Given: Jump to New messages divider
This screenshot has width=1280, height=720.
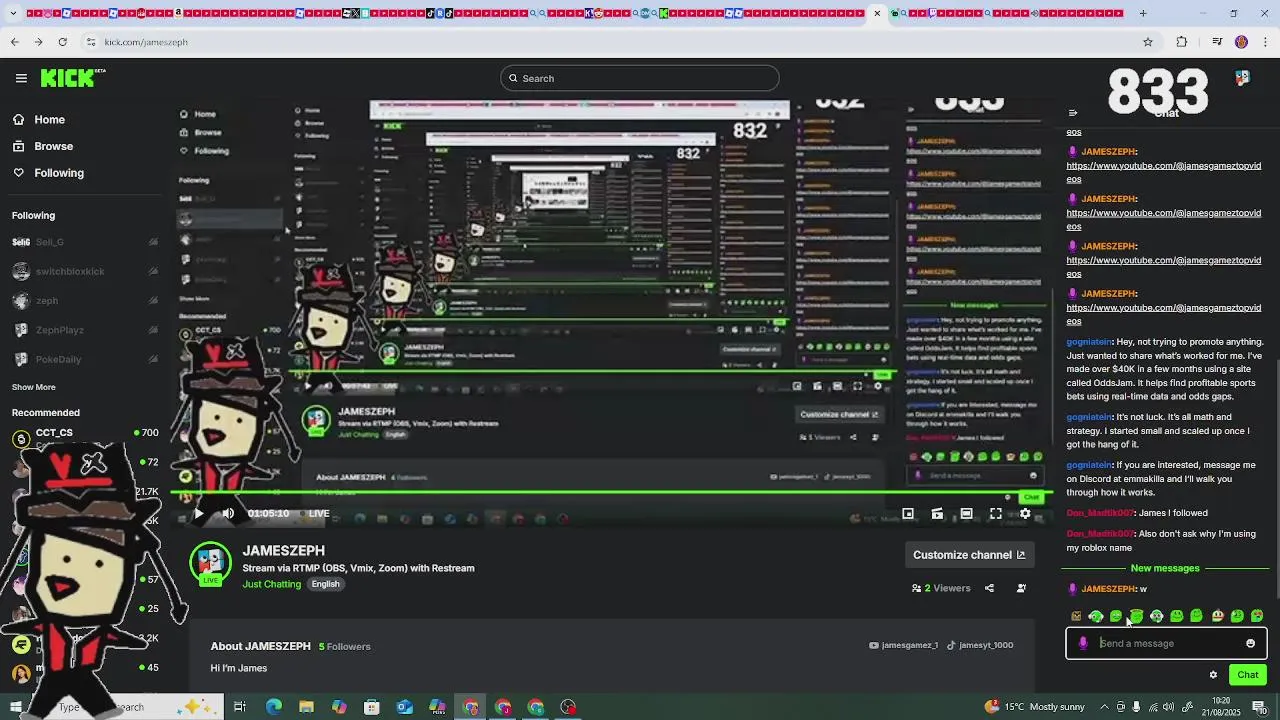Looking at the screenshot, I should [x=1165, y=568].
